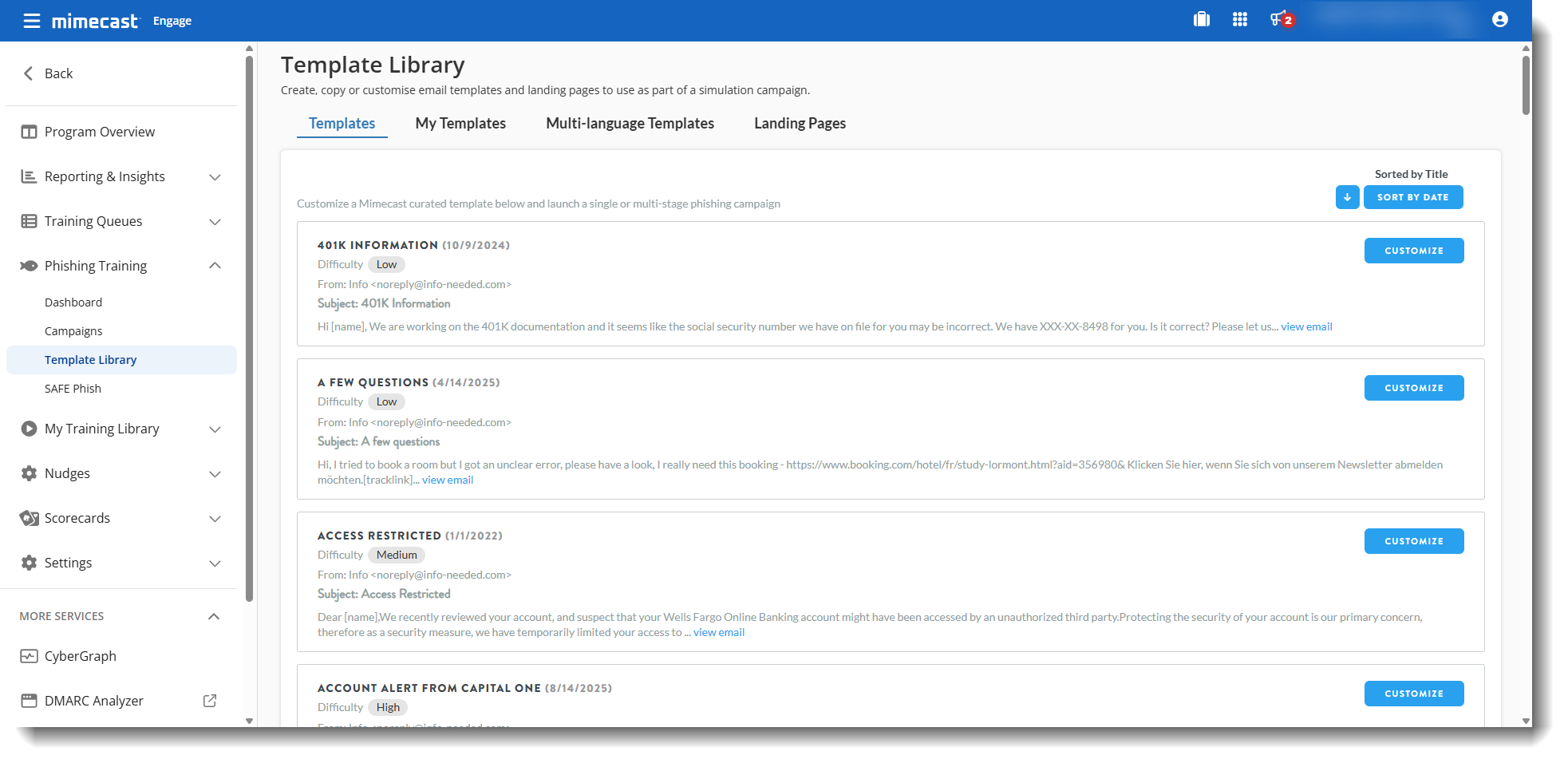Click the Sort by Date button
The width and height of the screenshot is (1568, 763).
coord(1412,197)
